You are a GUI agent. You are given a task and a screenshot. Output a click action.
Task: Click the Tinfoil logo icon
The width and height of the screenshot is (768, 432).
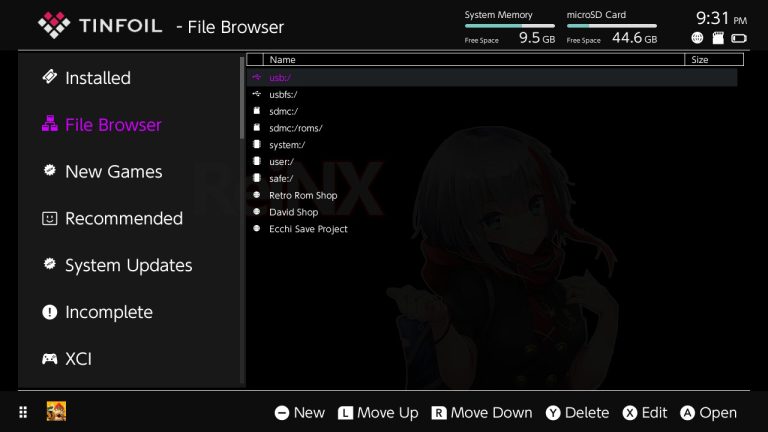52,25
